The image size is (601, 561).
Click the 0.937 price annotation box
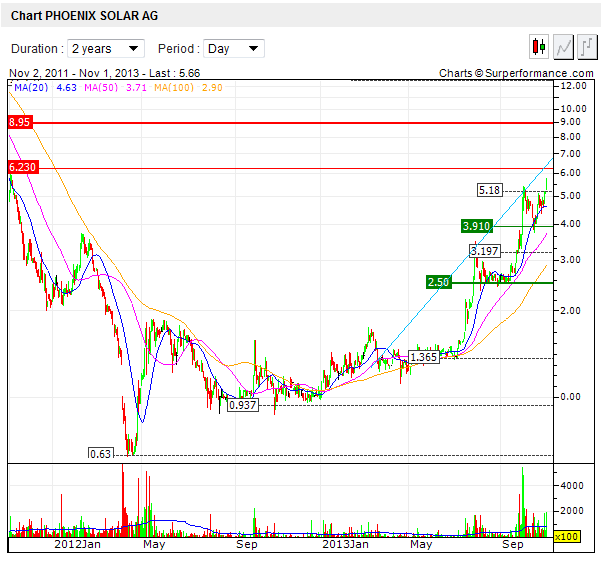point(243,405)
